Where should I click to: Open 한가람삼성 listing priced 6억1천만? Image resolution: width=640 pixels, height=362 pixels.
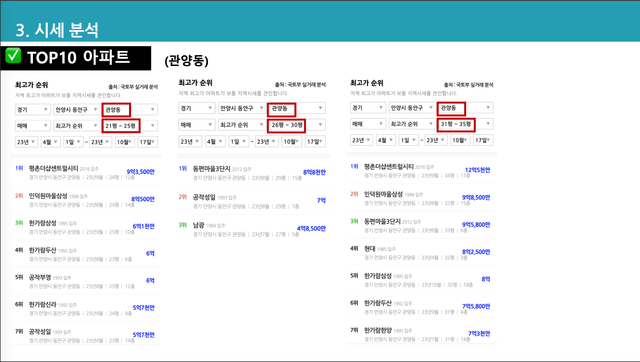tap(86, 227)
